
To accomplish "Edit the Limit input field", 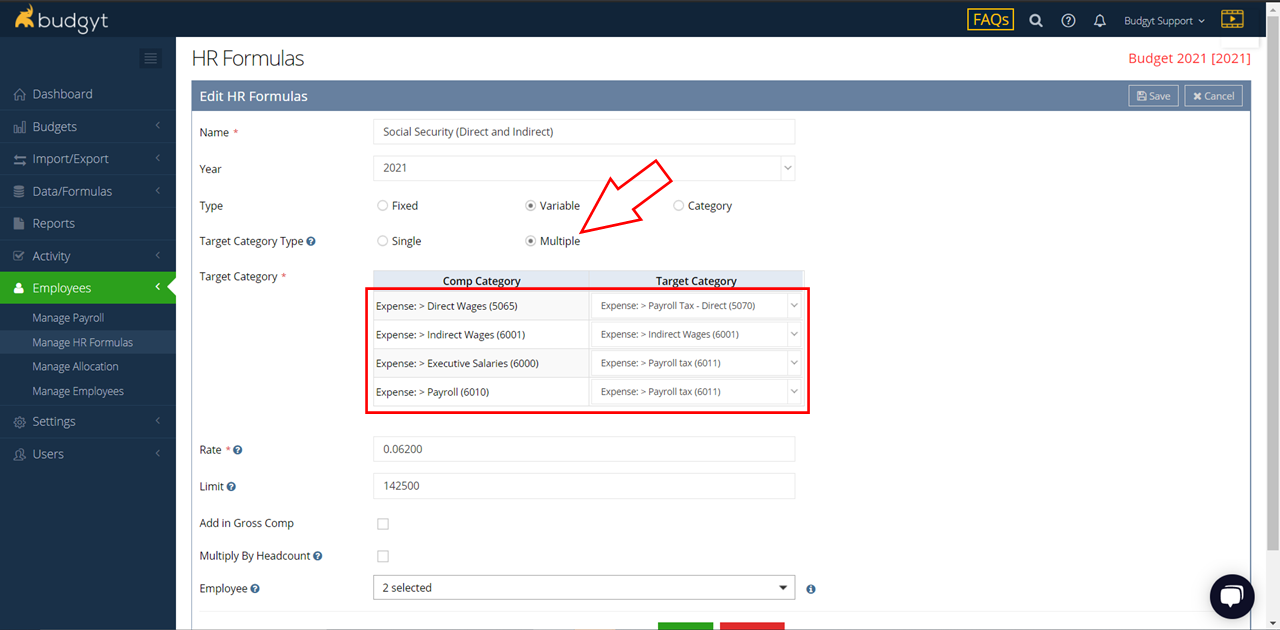I will coord(584,486).
